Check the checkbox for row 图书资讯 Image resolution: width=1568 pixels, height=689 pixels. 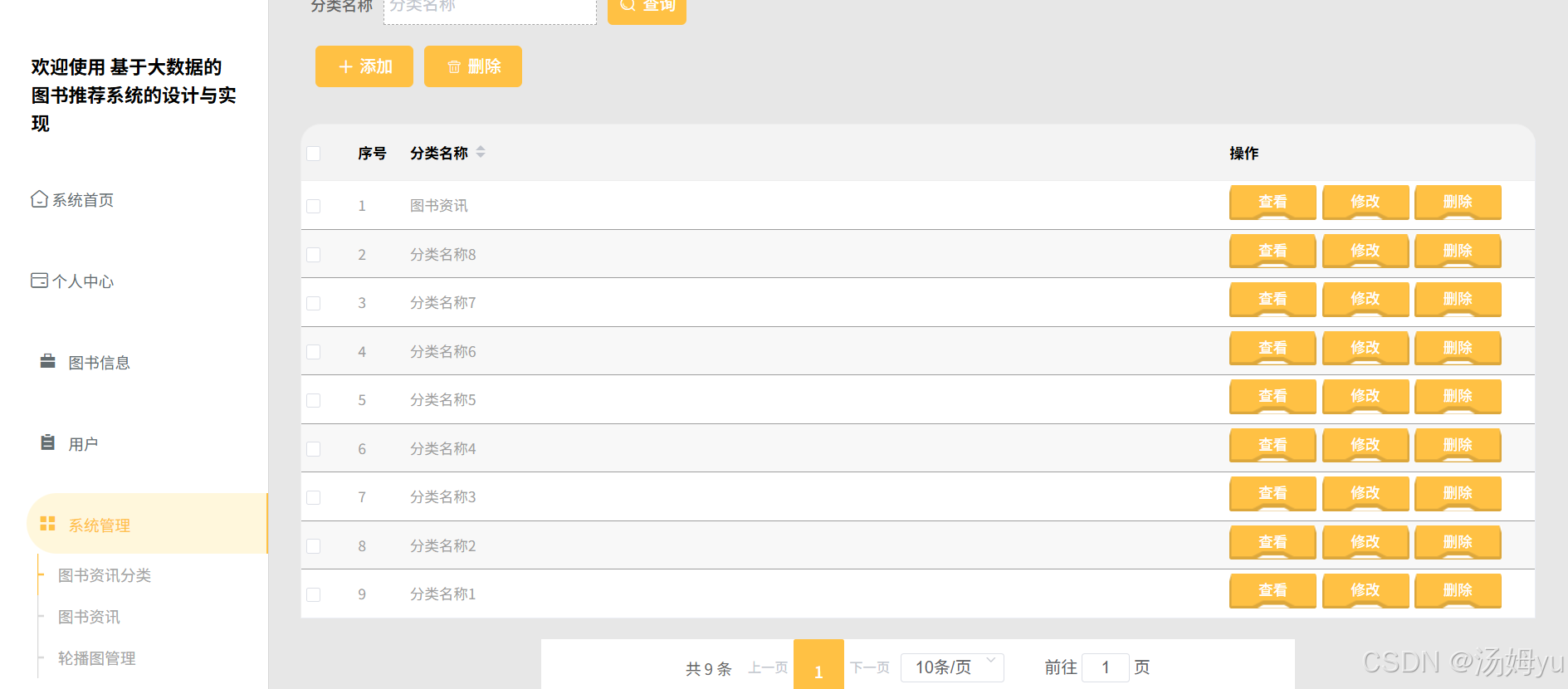click(314, 206)
